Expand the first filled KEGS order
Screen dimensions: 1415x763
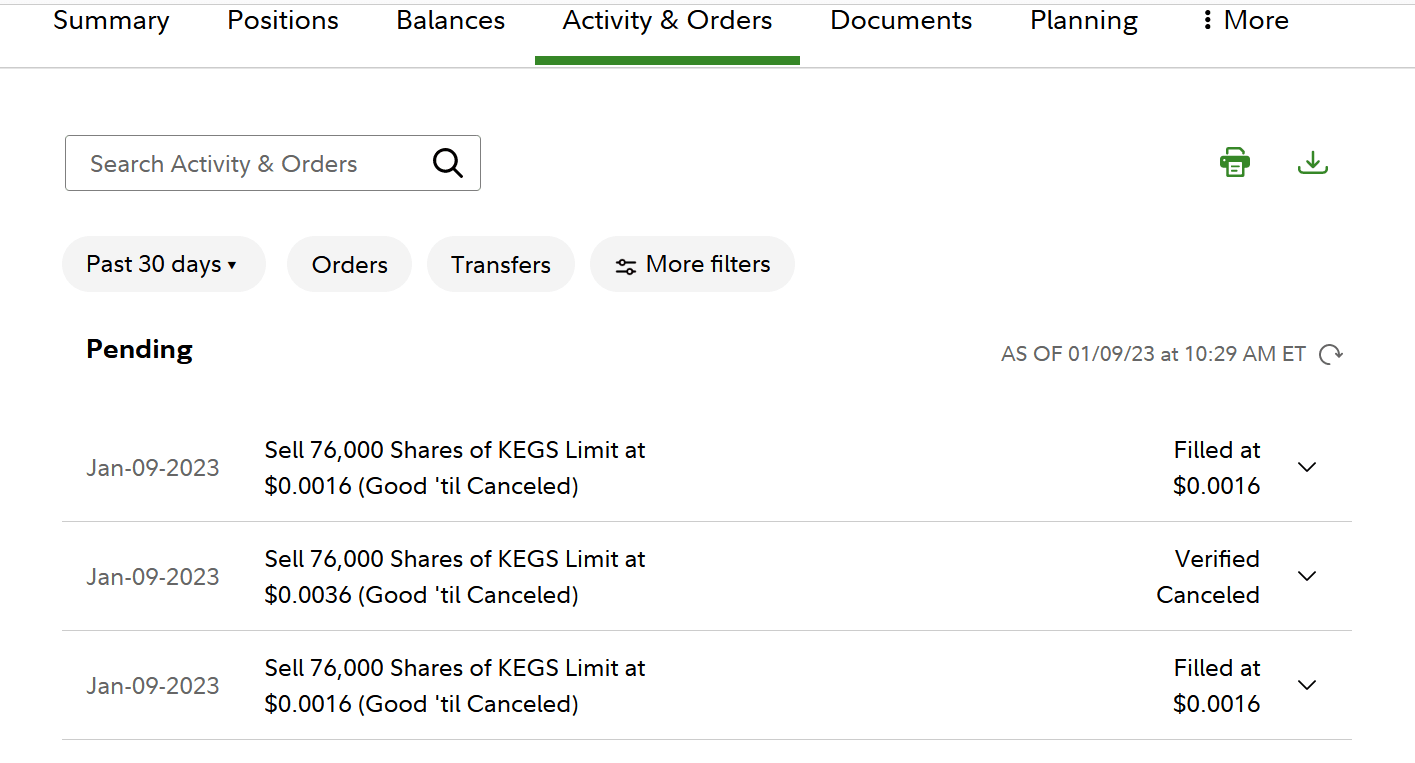(1306, 468)
